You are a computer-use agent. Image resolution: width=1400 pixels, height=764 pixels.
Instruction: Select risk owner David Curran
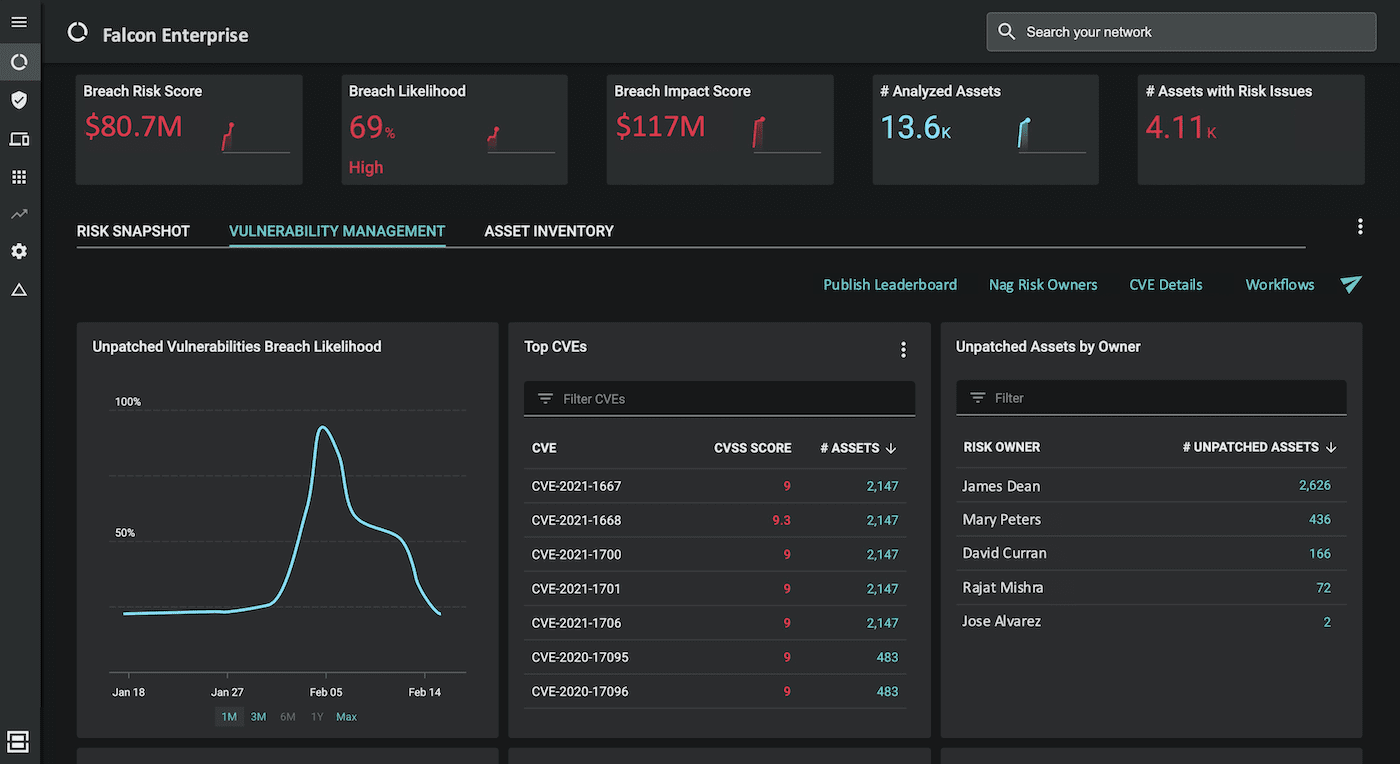[x=1004, y=553]
